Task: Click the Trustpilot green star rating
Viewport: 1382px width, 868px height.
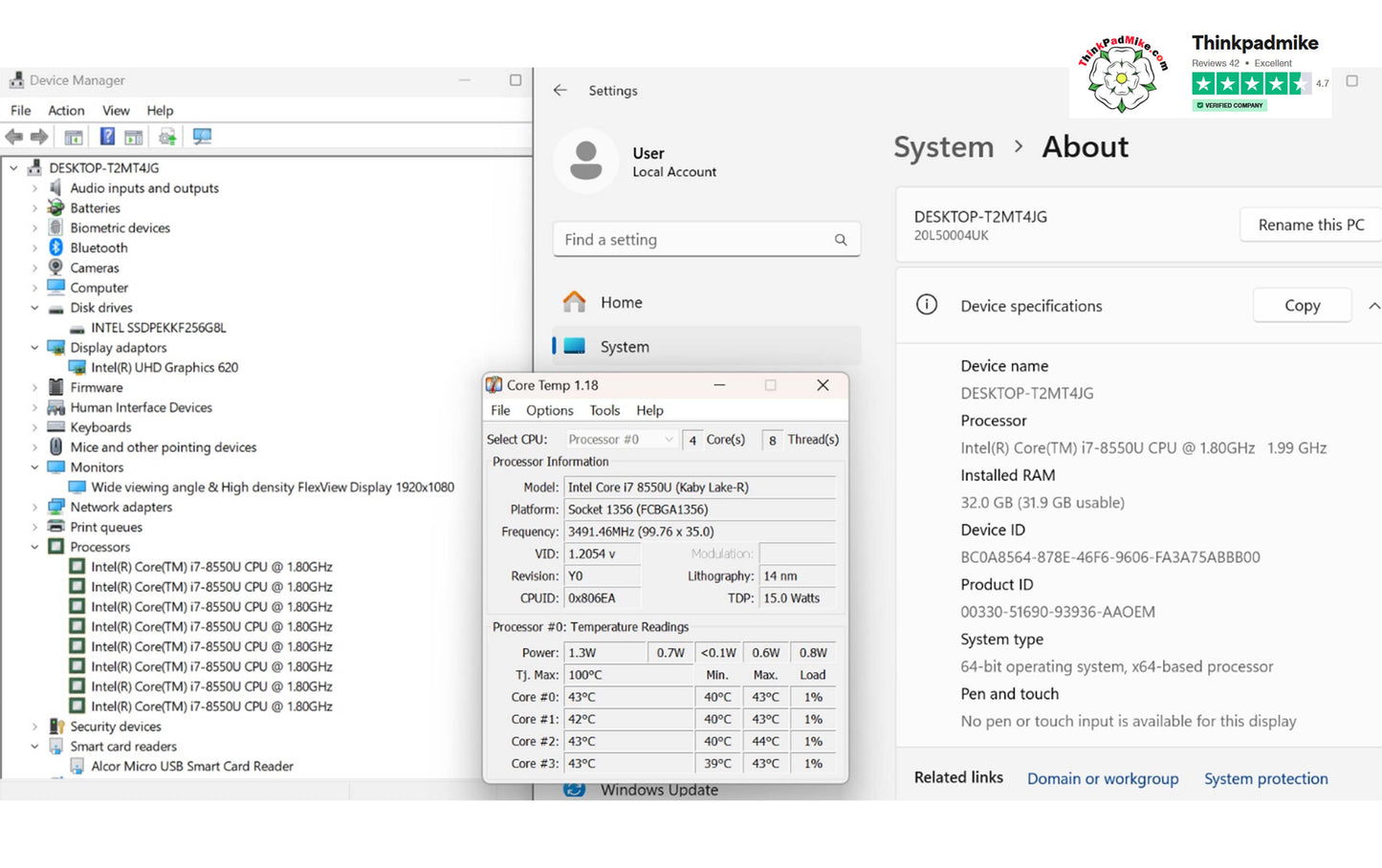Action: [x=1250, y=84]
